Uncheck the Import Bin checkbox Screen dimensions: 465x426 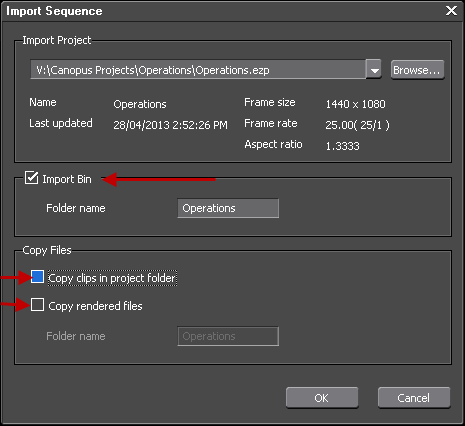[32, 178]
